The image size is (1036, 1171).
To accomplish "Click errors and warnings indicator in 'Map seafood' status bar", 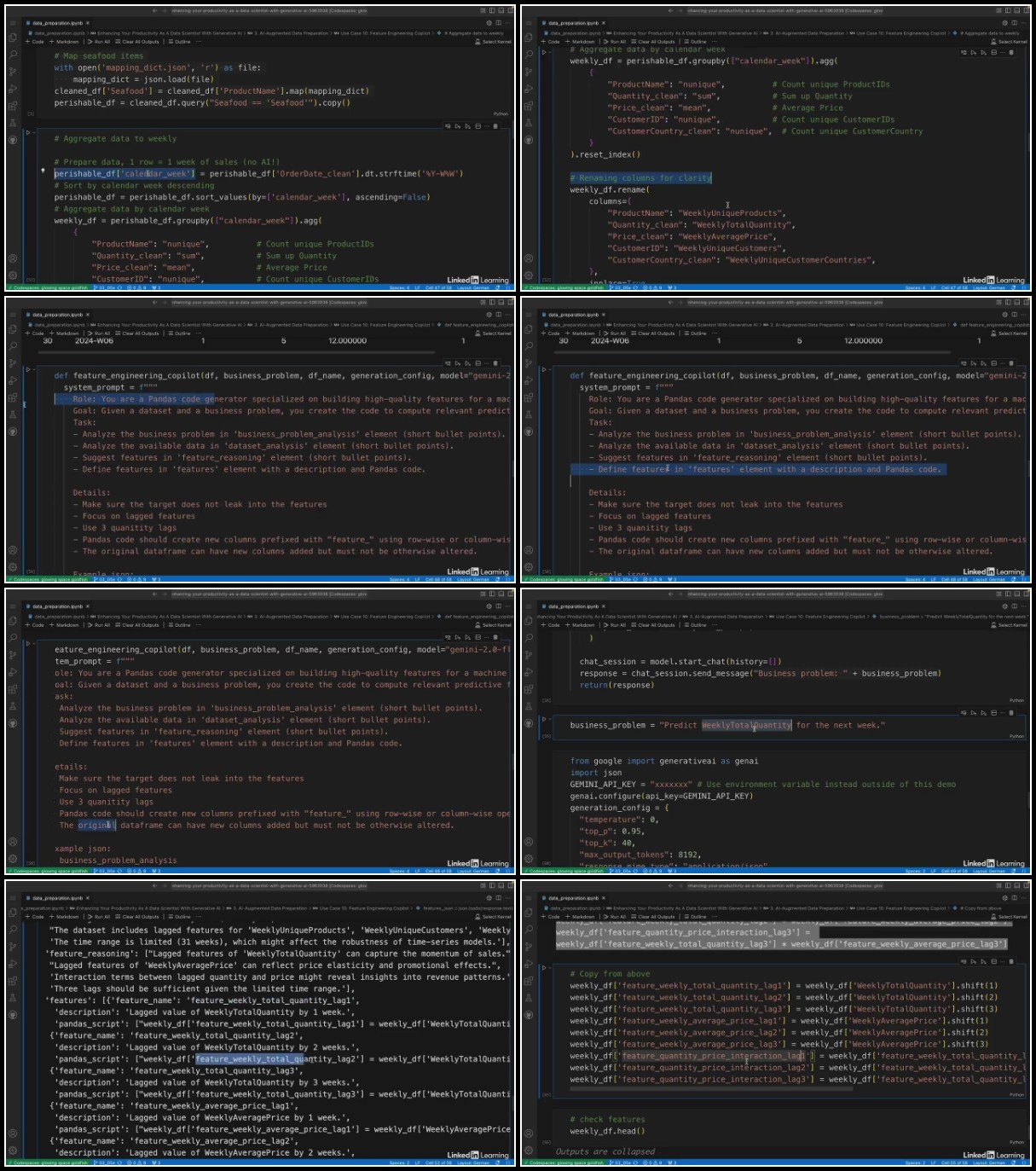I will point(136,287).
